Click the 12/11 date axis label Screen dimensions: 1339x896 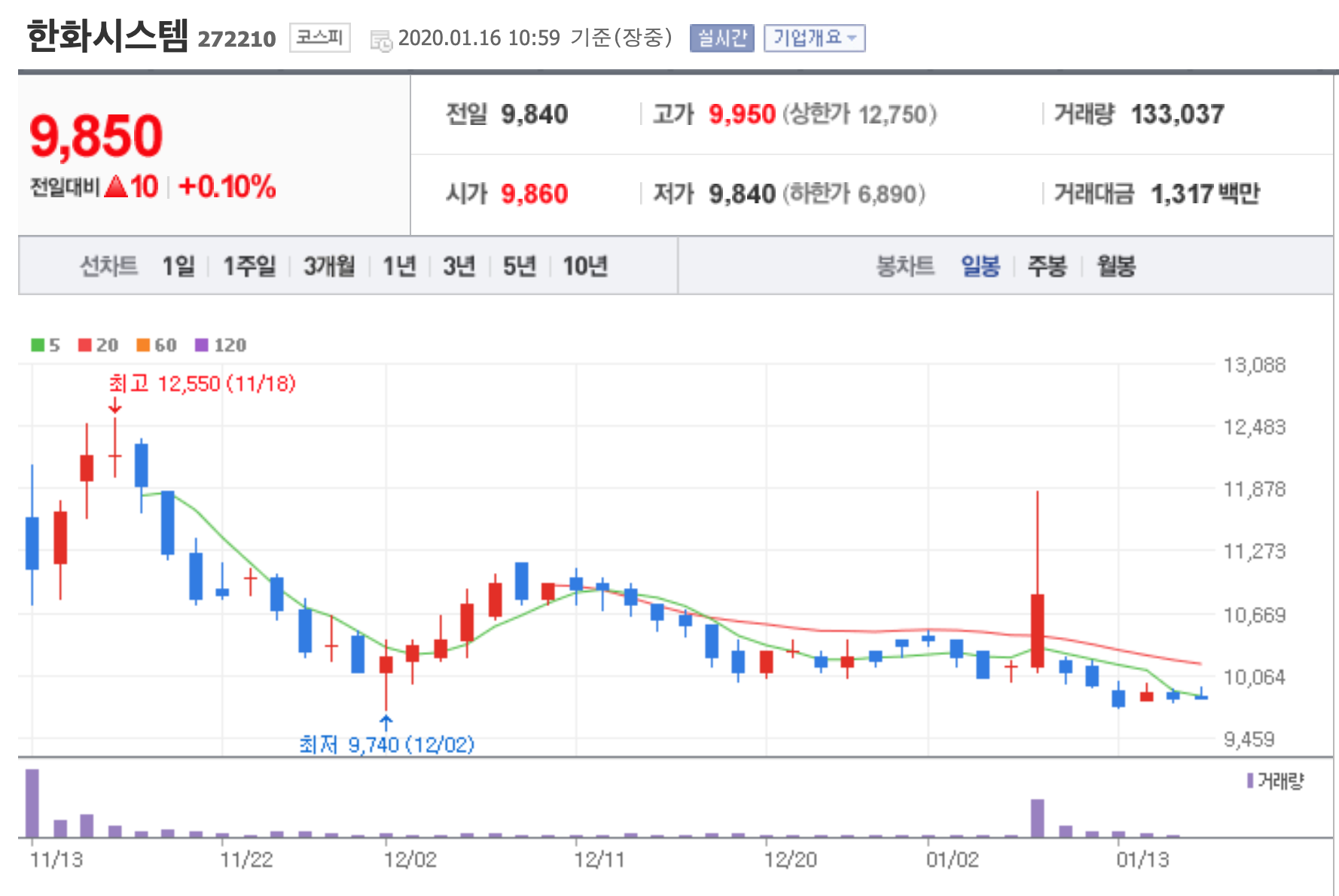599,860
